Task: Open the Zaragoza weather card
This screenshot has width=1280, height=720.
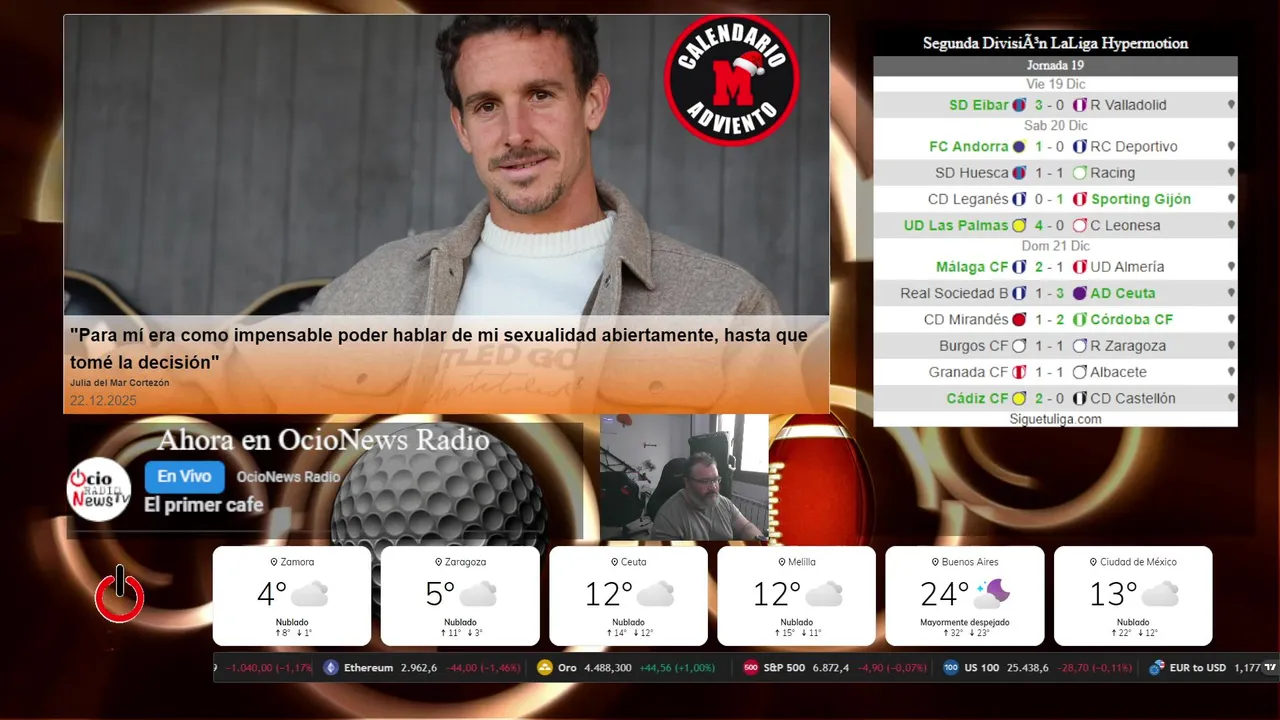Action: (x=460, y=596)
